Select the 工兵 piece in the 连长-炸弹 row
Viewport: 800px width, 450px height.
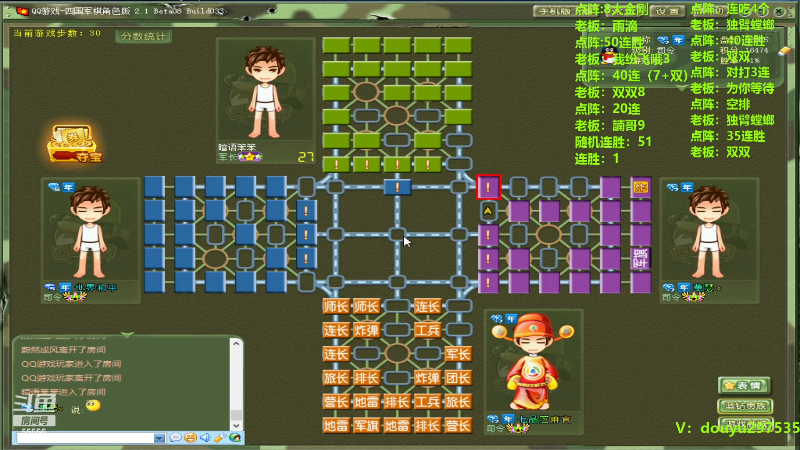427,330
